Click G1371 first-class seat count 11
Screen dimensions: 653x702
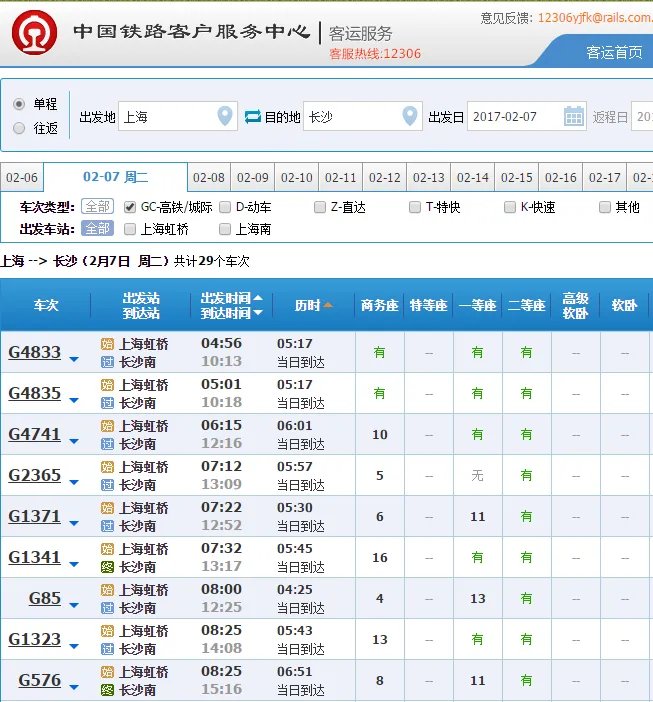(478, 517)
